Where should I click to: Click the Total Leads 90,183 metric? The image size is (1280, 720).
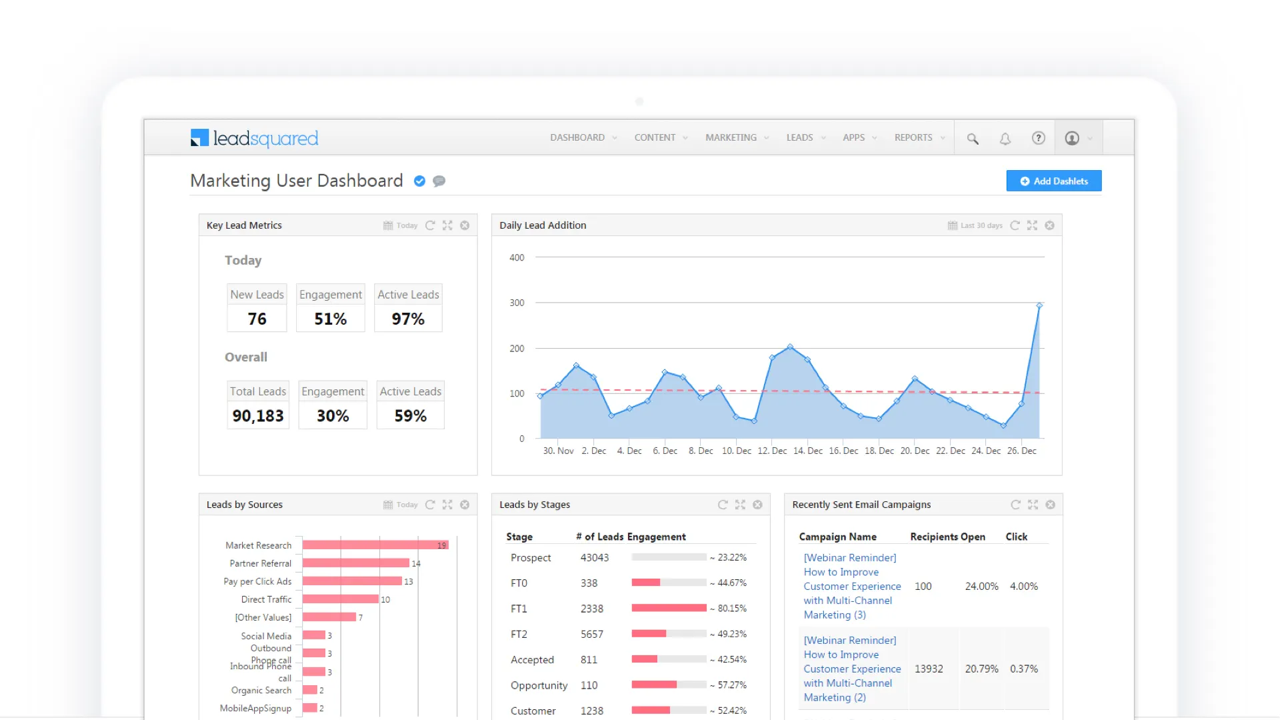258,405
